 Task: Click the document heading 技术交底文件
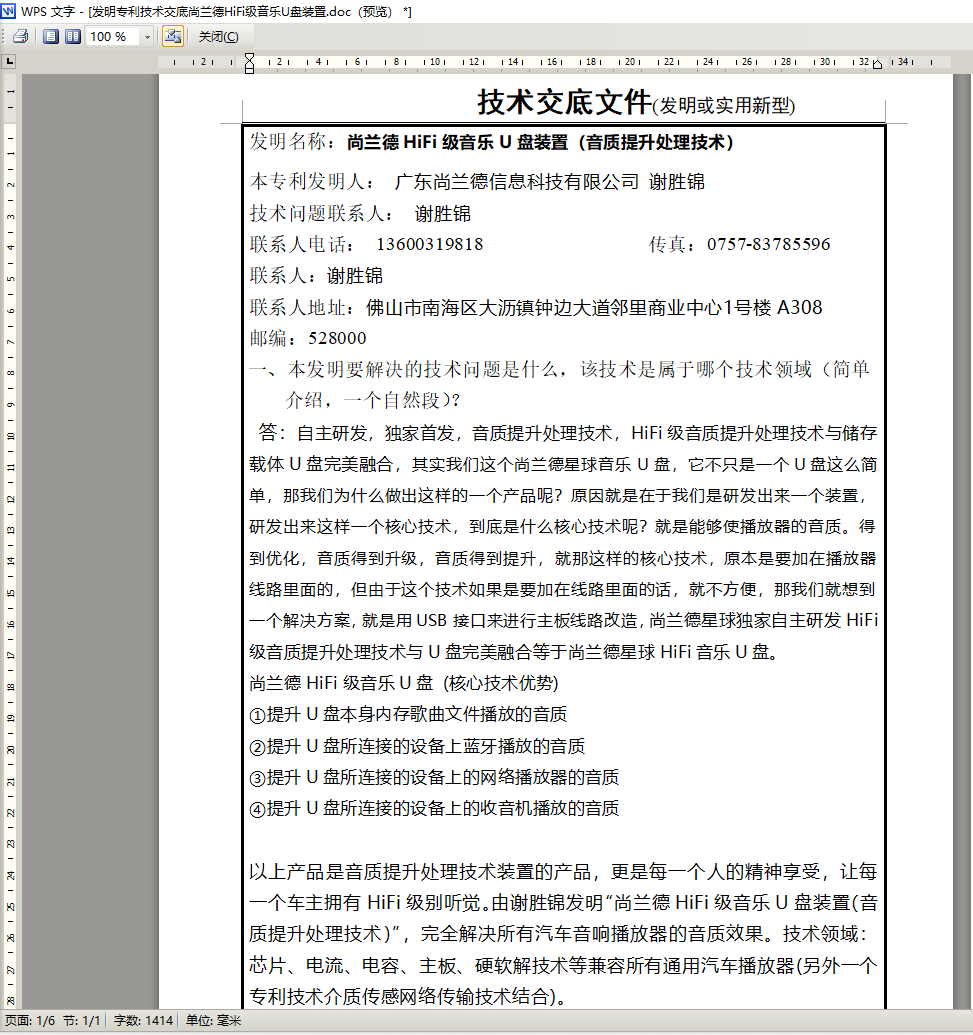click(563, 102)
